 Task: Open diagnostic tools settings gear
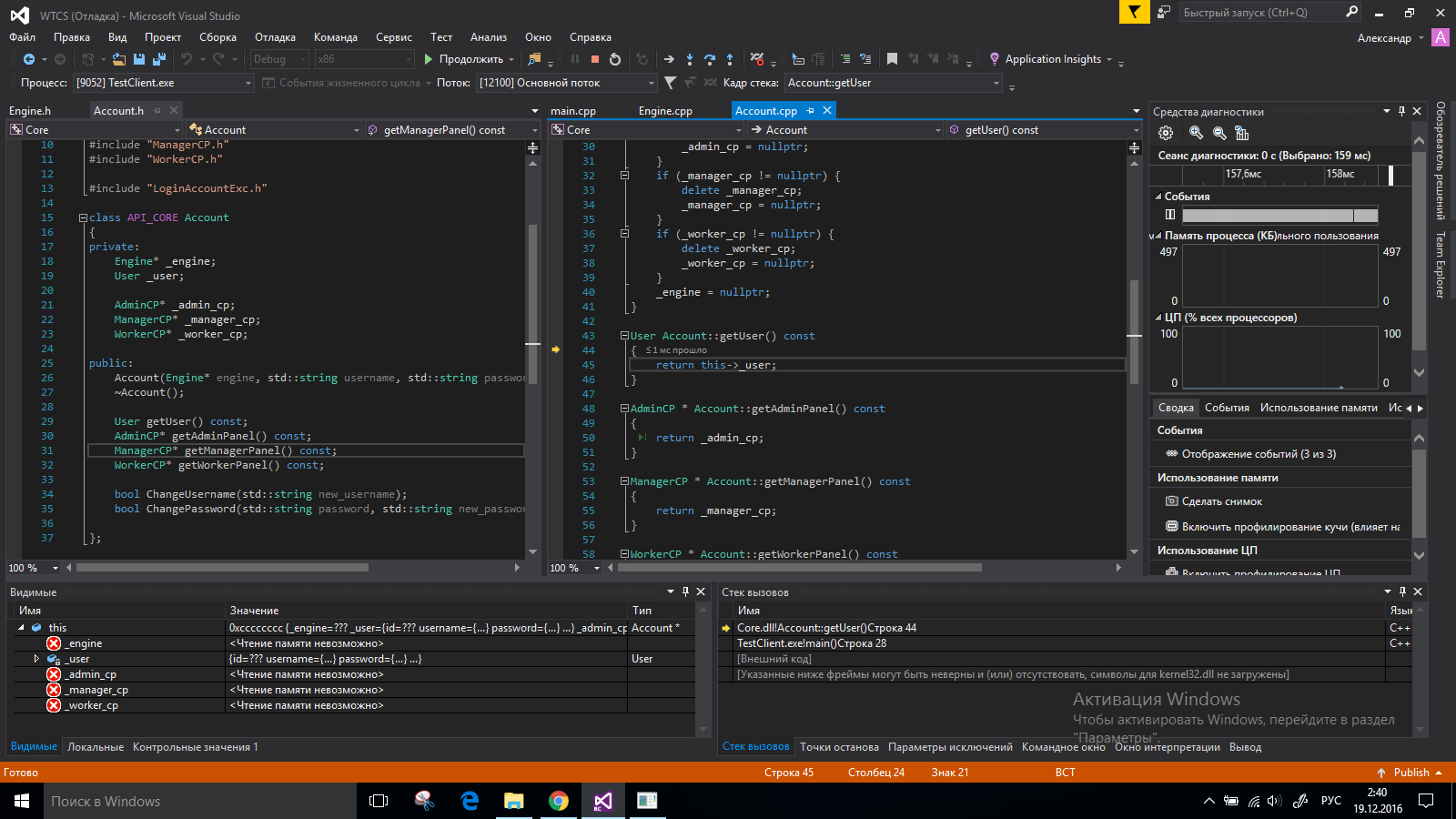click(x=1166, y=133)
